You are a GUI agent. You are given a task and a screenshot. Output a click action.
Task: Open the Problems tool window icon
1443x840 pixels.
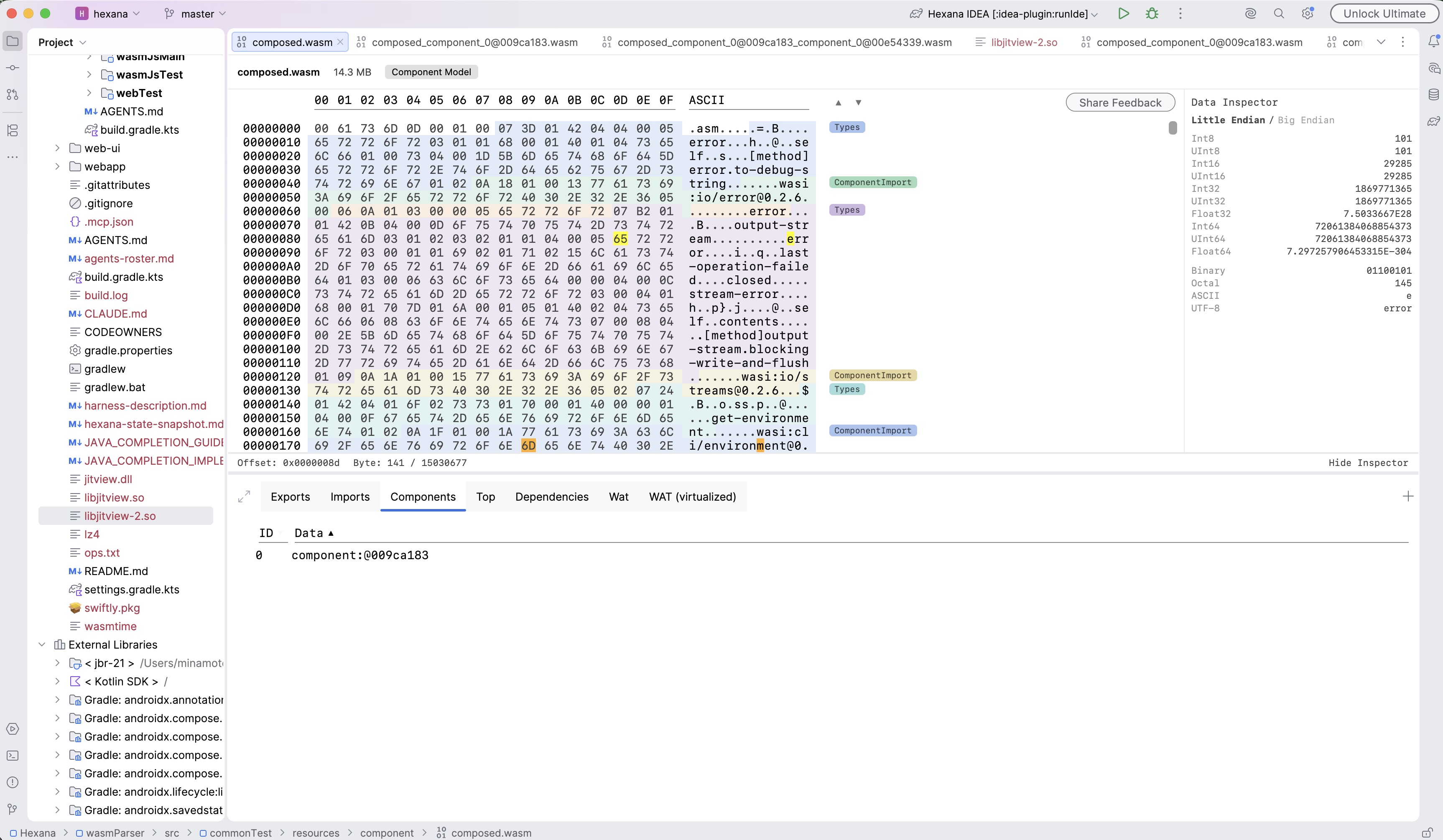(13, 782)
